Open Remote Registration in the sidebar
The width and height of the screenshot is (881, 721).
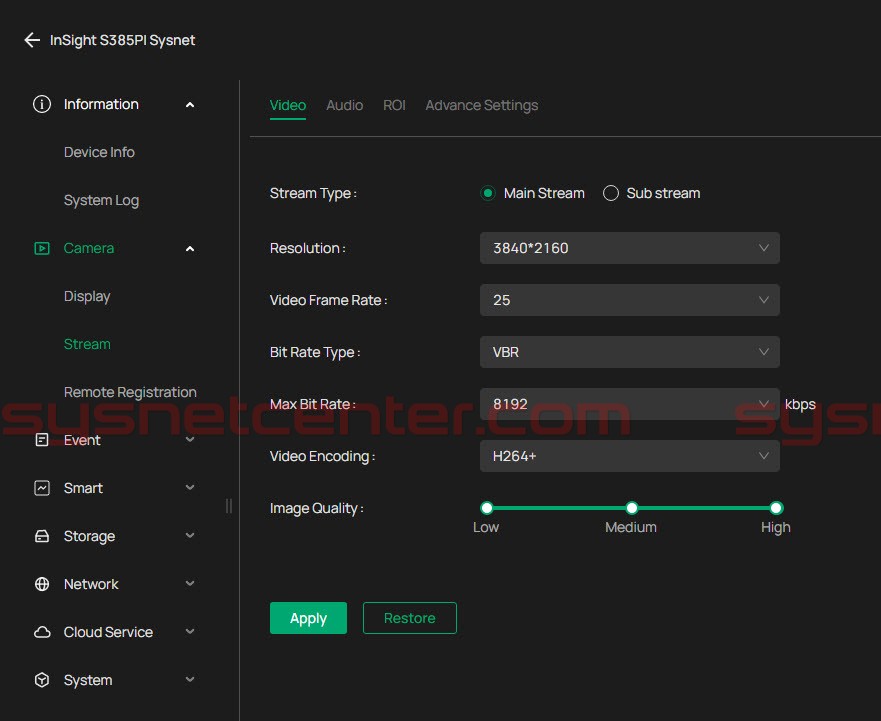(130, 392)
